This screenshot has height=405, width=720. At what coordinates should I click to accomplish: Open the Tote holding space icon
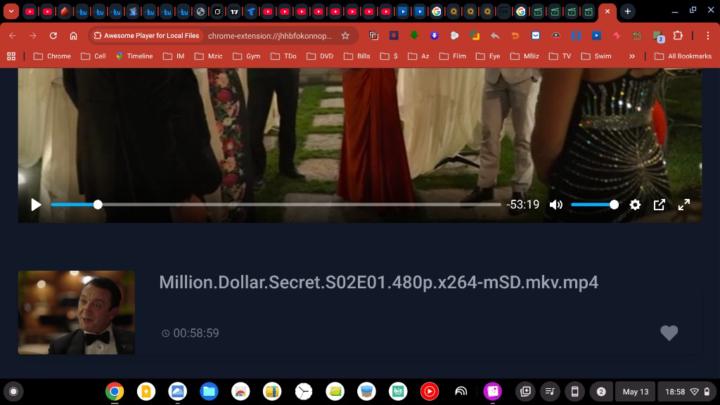tap(525, 392)
